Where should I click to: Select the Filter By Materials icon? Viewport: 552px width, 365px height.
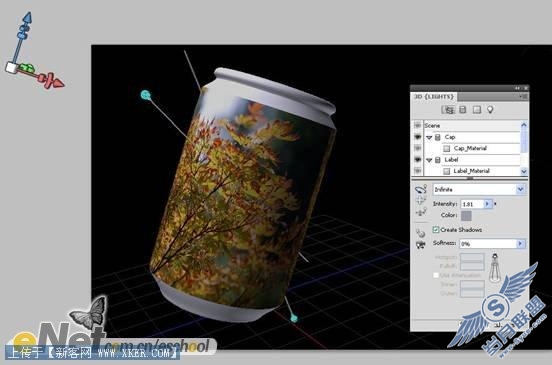pyautogui.click(x=477, y=110)
